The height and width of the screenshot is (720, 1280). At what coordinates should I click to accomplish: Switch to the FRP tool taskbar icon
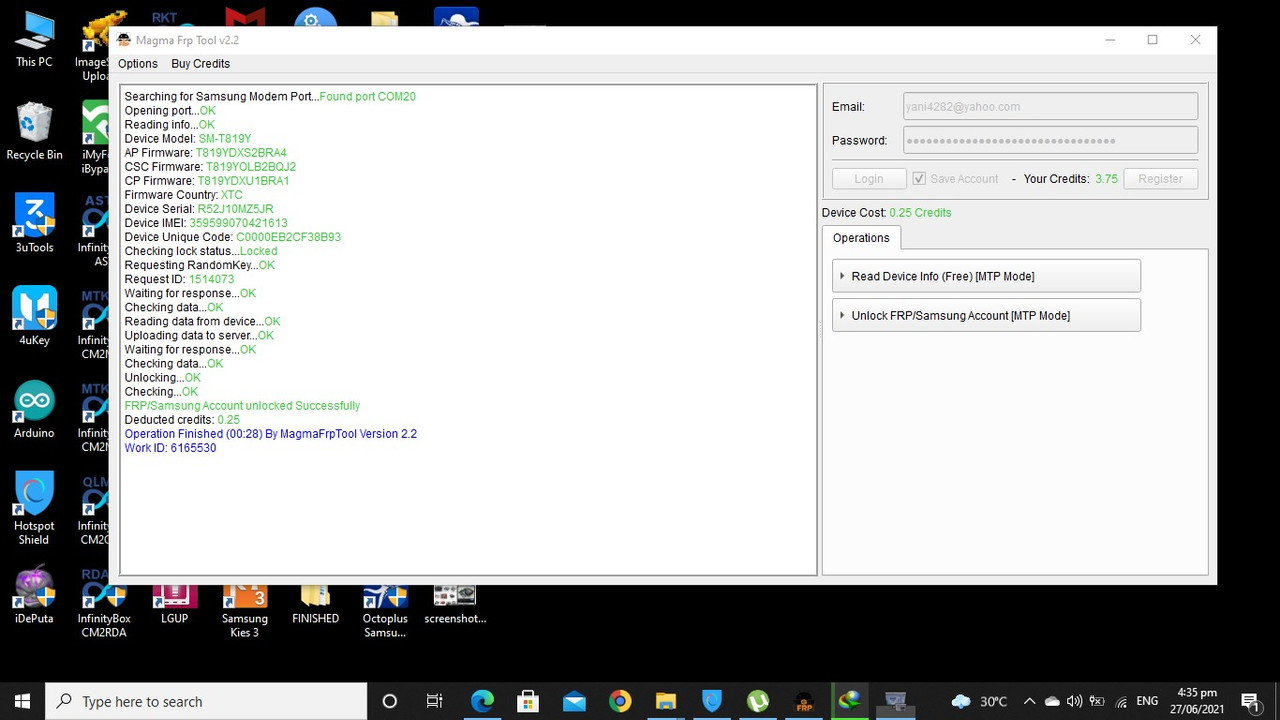pyautogui.click(x=804, y=701)
